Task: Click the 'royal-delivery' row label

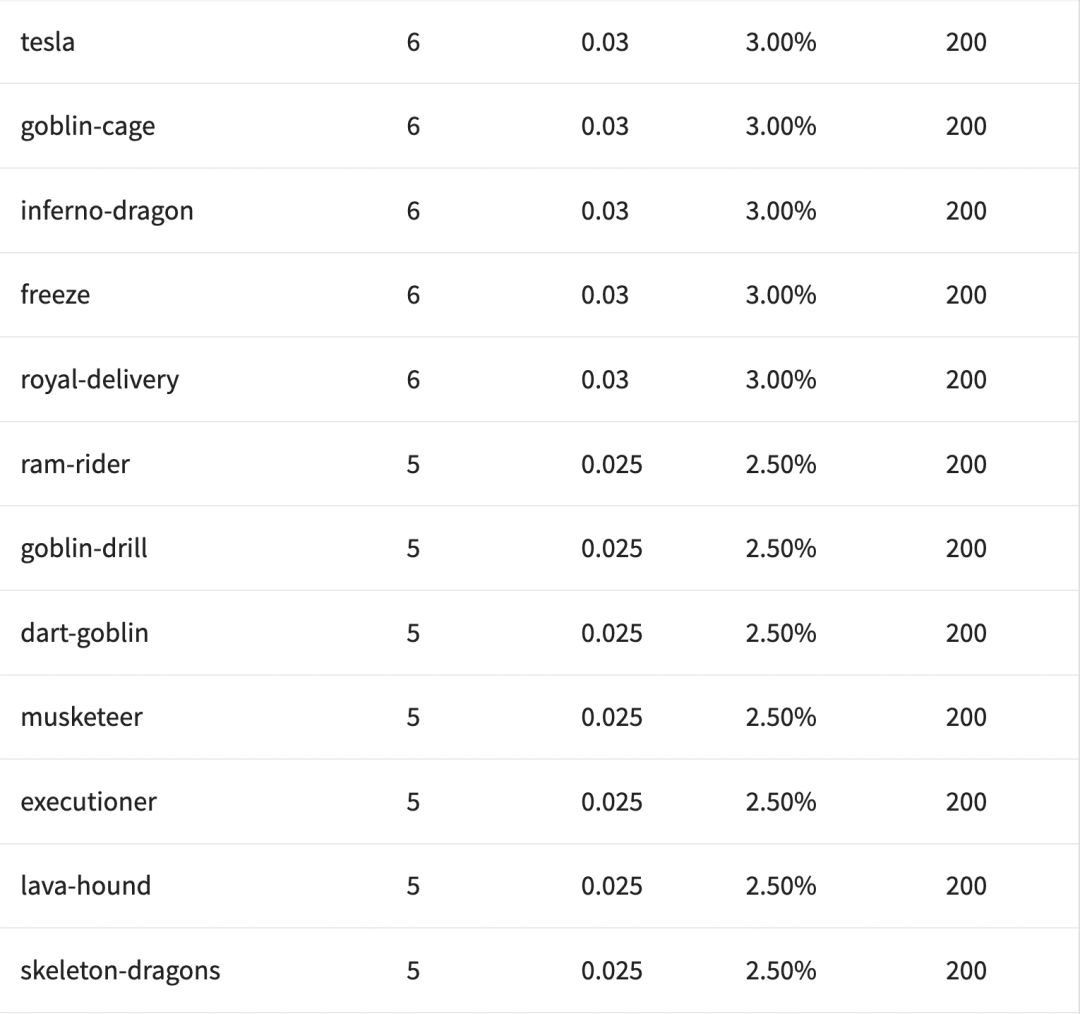Action: click(99, 380)
